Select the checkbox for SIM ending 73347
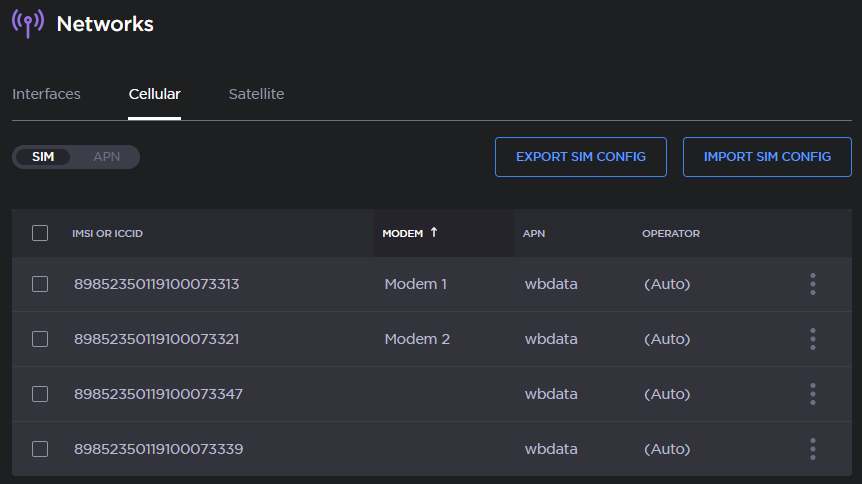Viewport: 862px width, 484px height. point(40,394)
